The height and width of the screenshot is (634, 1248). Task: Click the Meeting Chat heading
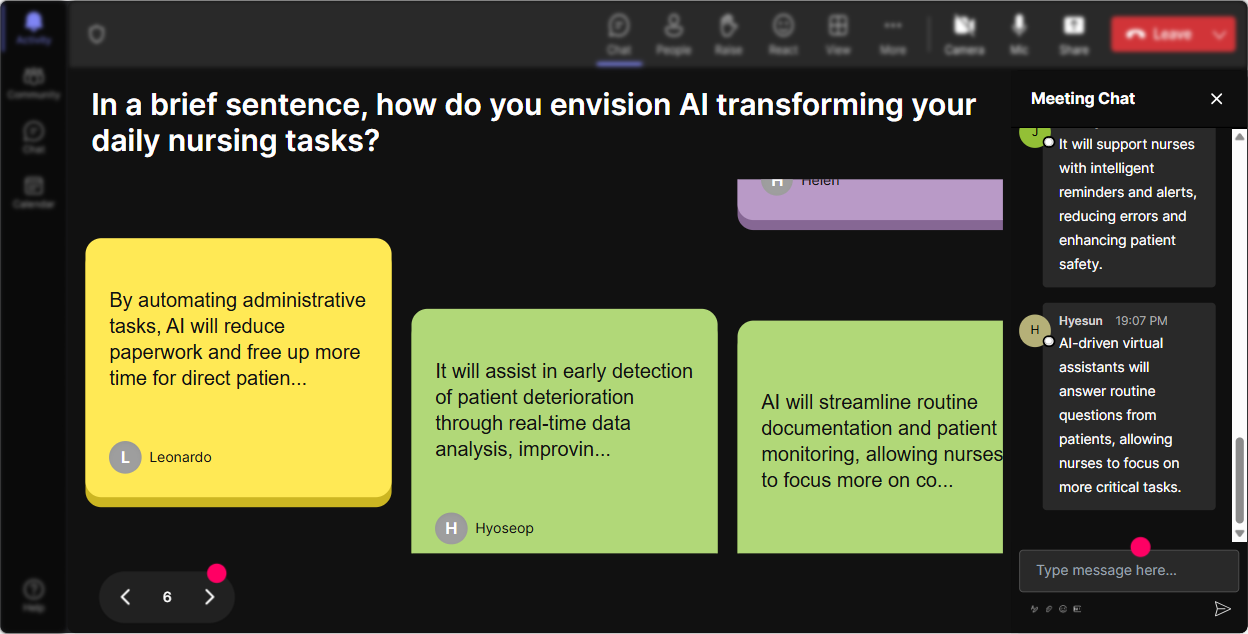[x=1083, y=99]
